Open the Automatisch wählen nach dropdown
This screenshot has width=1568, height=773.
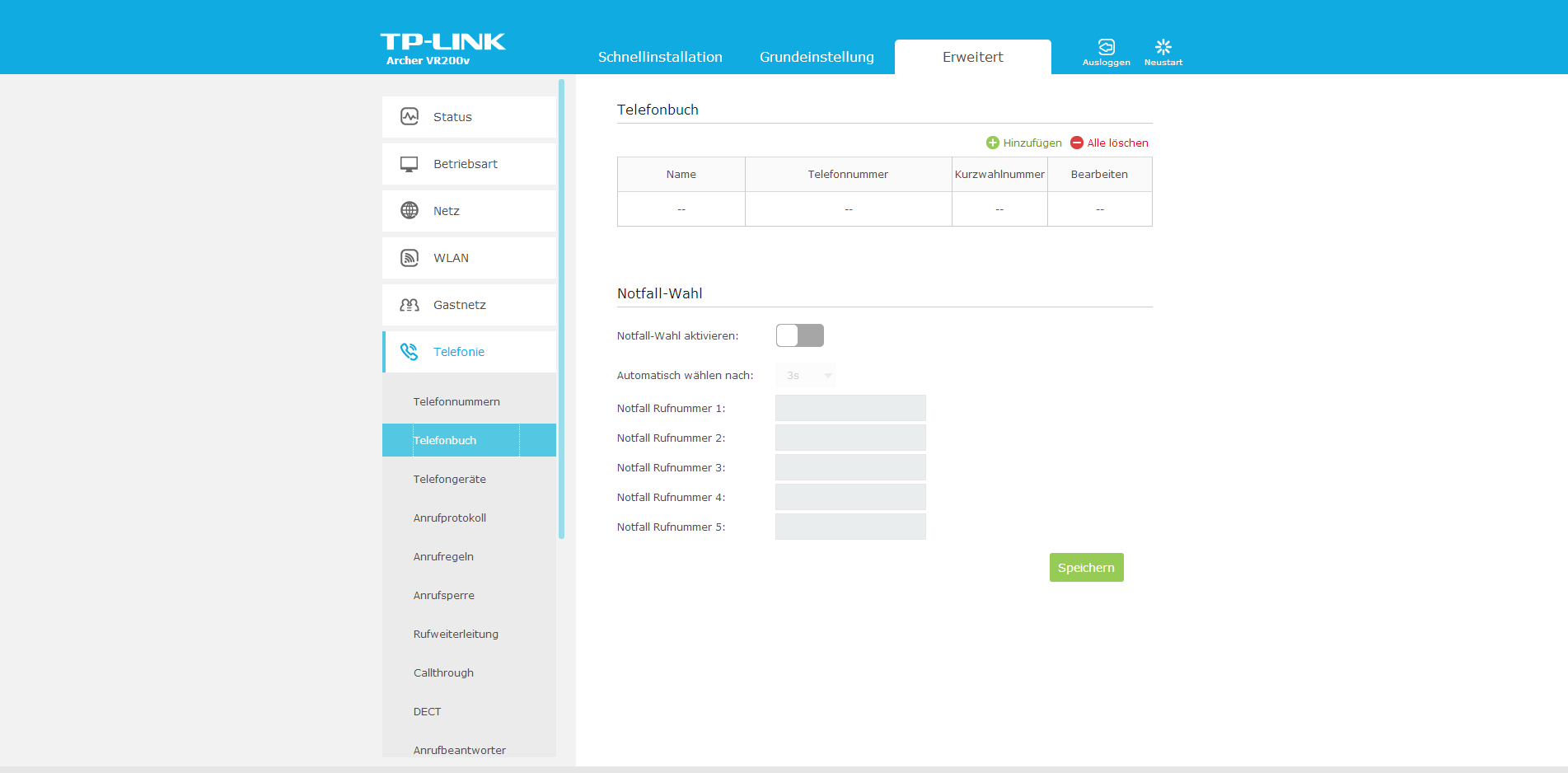point(805,376)
